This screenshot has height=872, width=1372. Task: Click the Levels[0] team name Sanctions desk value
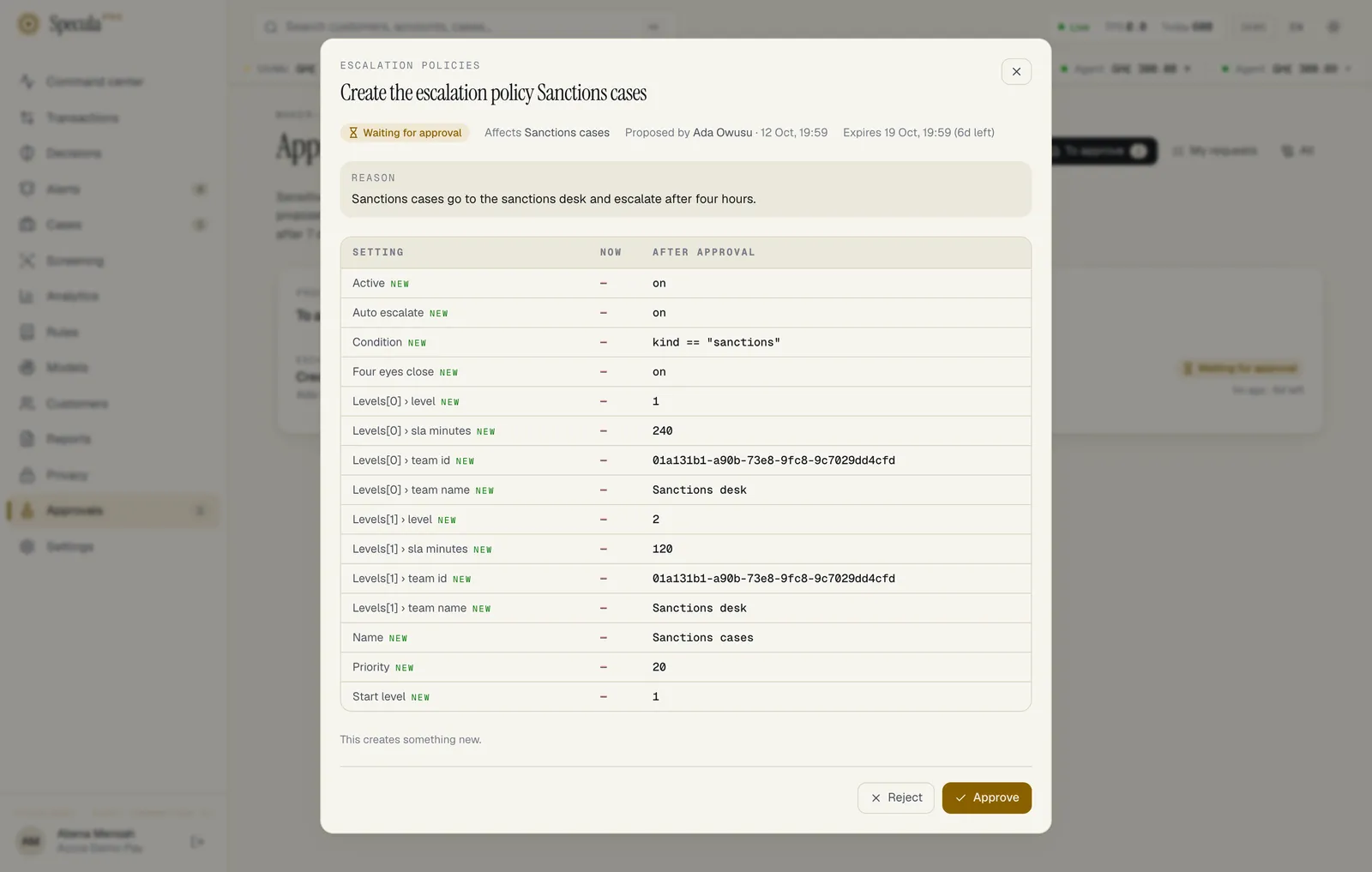699,490
